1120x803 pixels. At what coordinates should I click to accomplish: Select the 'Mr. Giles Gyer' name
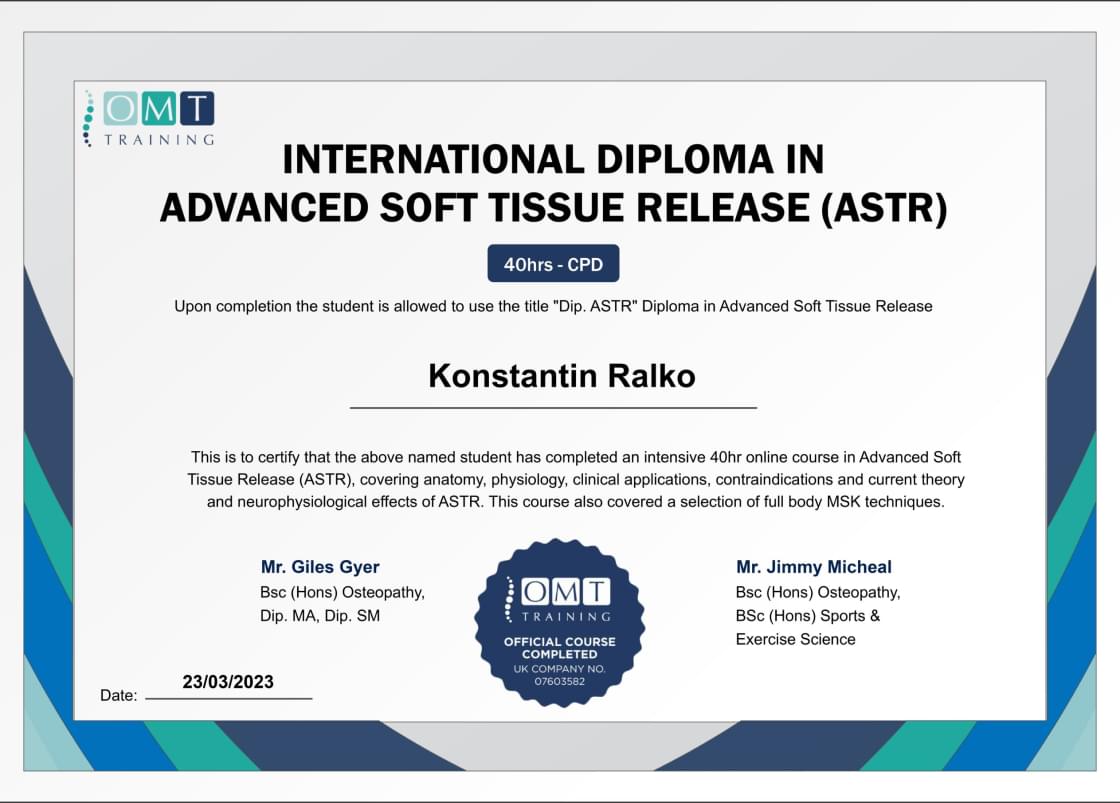pyautogui.click(x=320, y=567)
